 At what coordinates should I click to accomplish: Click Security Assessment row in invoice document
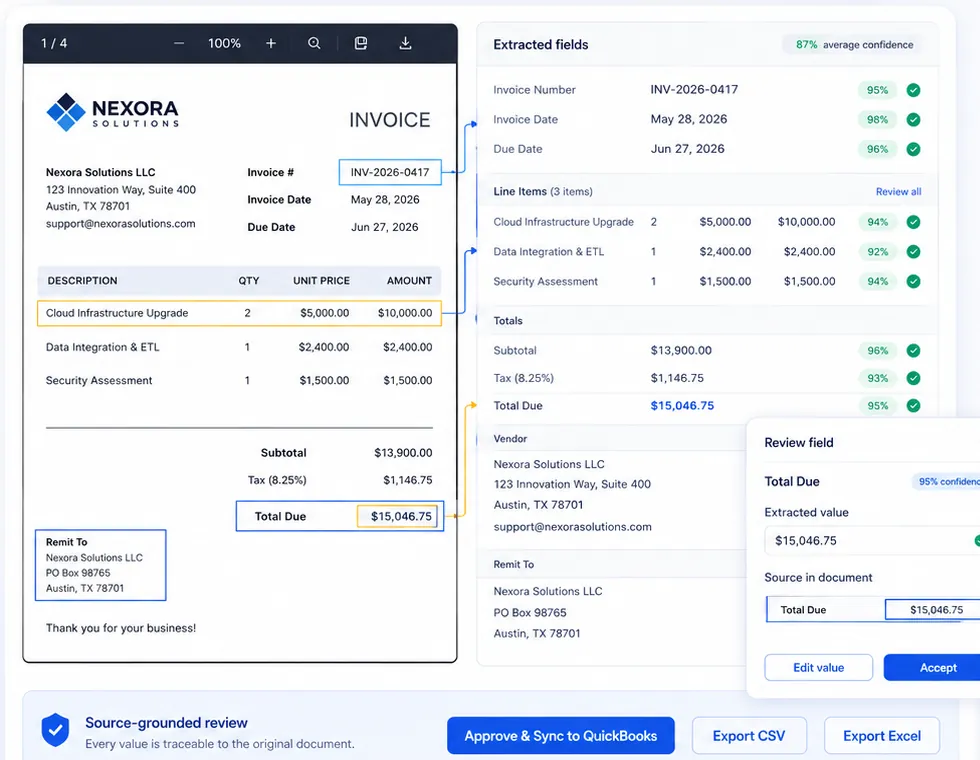[x=239, y=380]
